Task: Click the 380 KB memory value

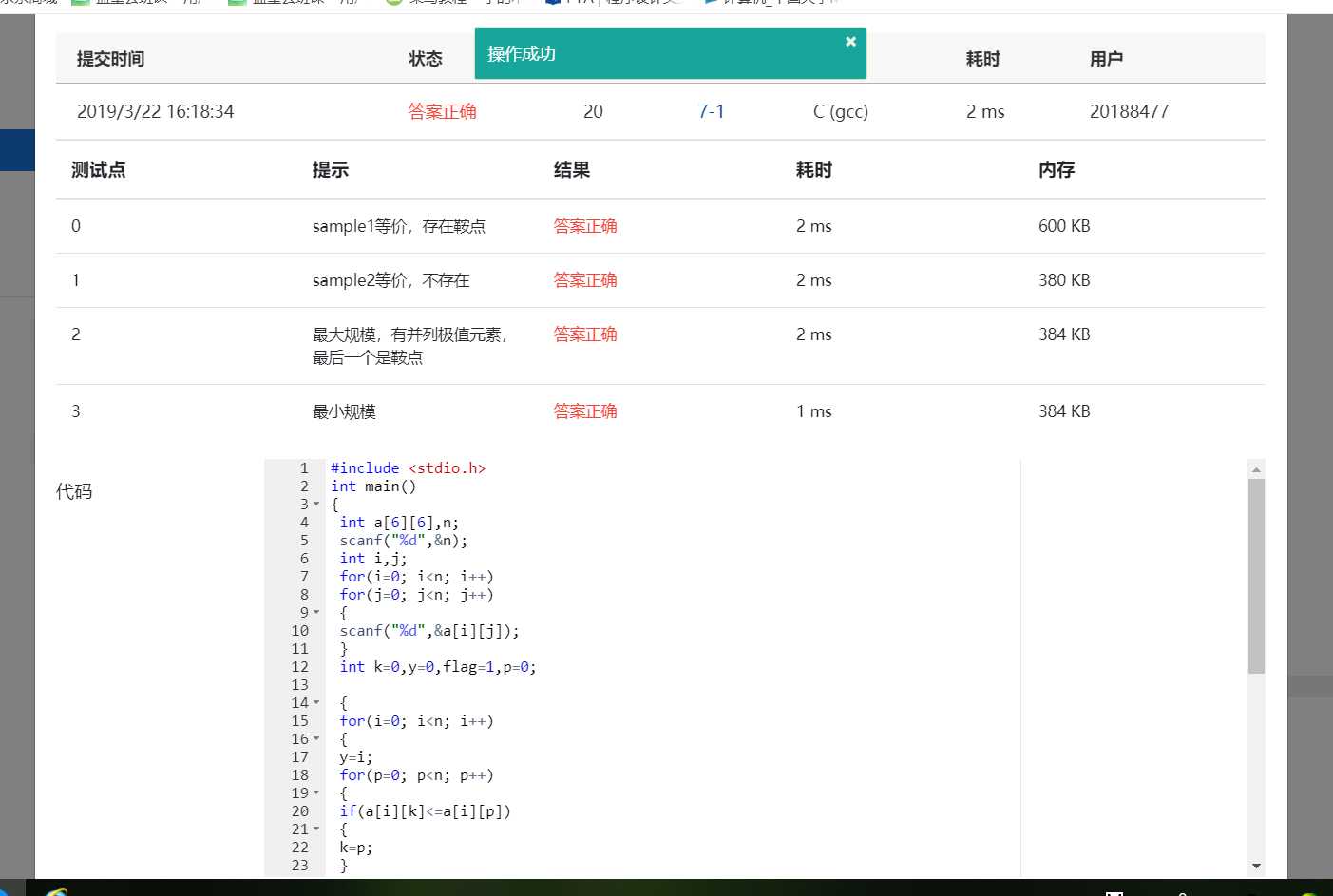Action: coord(1064,280)
